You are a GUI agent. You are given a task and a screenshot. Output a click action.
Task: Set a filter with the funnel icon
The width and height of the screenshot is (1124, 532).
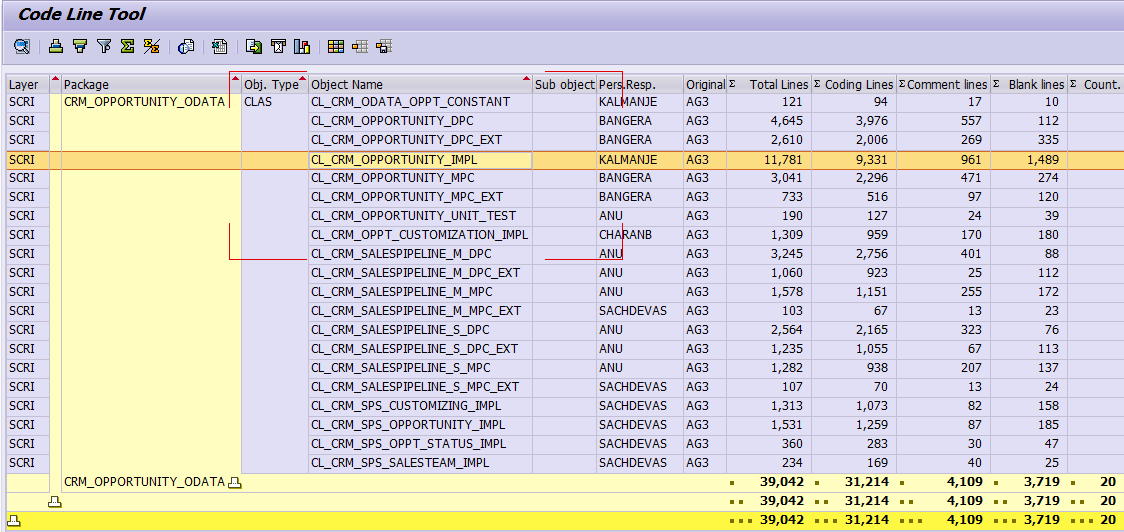pos(104,47)
